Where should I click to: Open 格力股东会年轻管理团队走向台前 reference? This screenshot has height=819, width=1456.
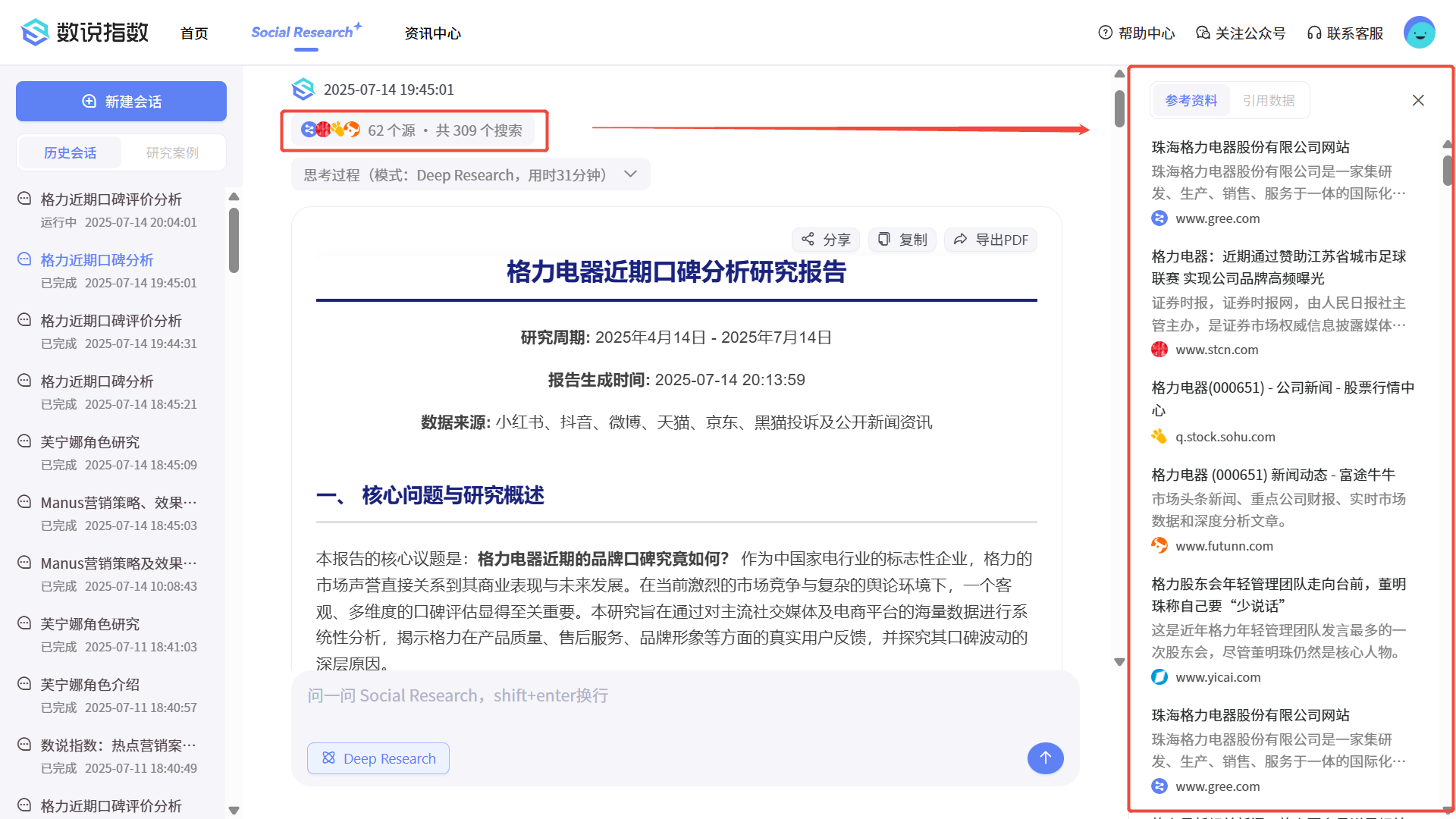click(1279, 595)
